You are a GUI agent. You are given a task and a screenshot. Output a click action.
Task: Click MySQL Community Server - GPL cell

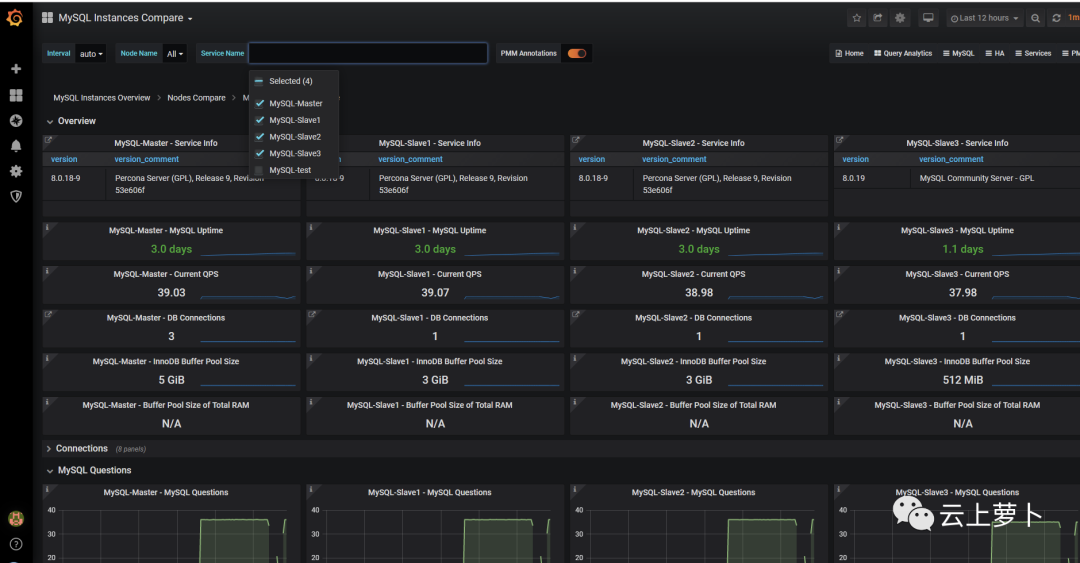(977, 178)
